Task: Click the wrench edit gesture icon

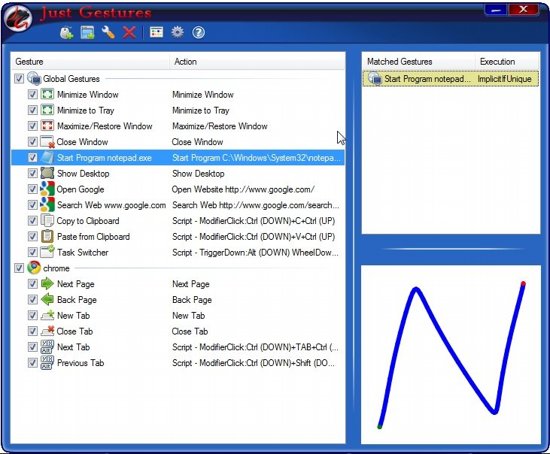Action: (108, 33)
